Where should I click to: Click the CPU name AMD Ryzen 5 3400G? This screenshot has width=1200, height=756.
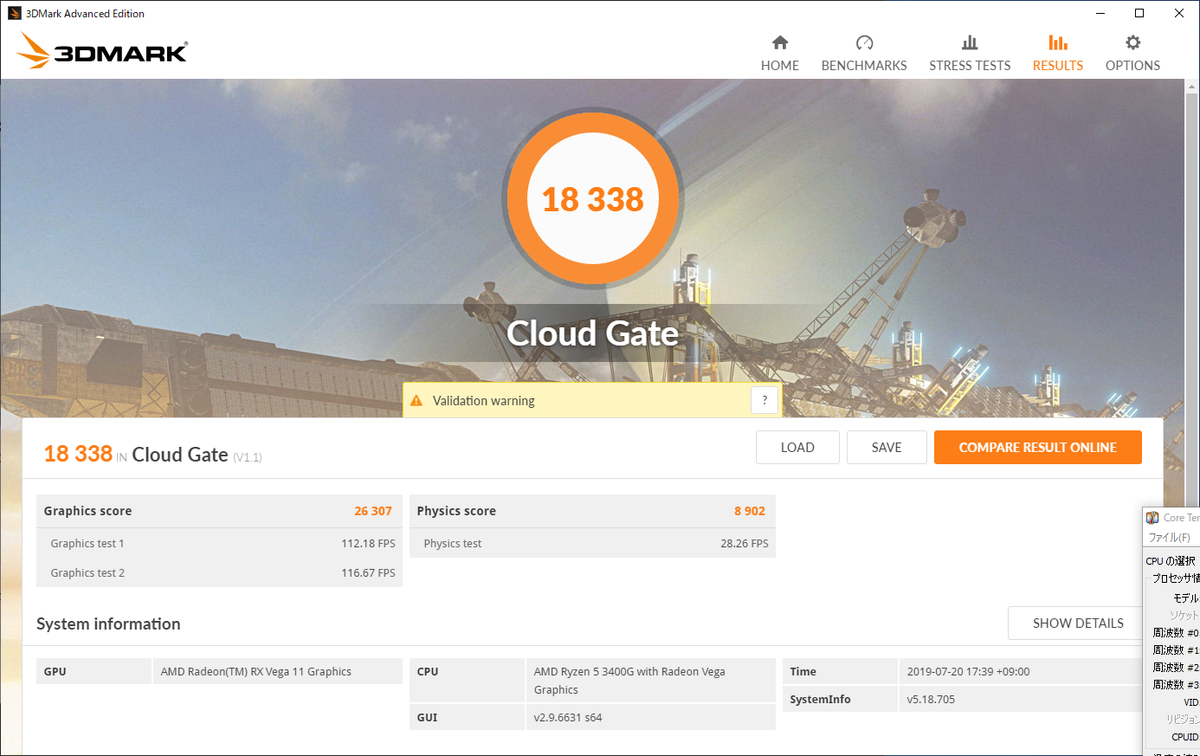(x=630, y=681)
